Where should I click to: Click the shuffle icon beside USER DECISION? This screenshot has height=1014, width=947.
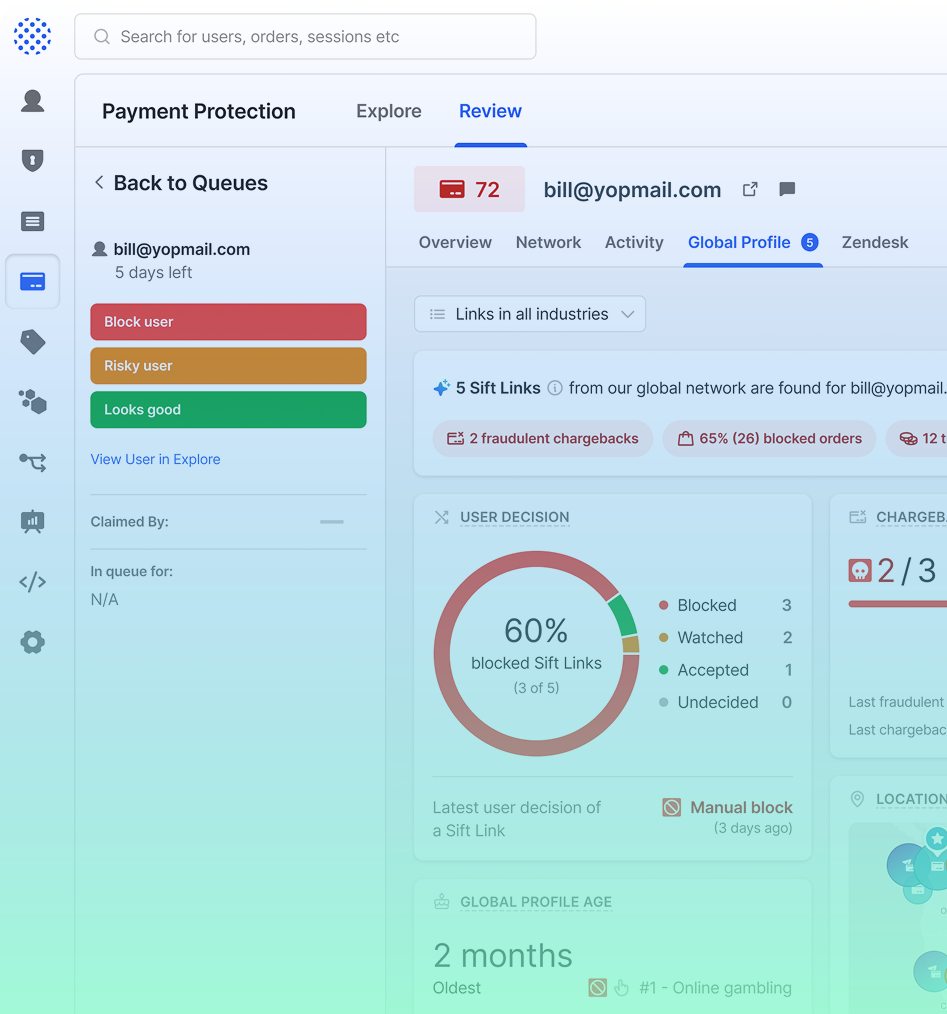pos(442,517)
